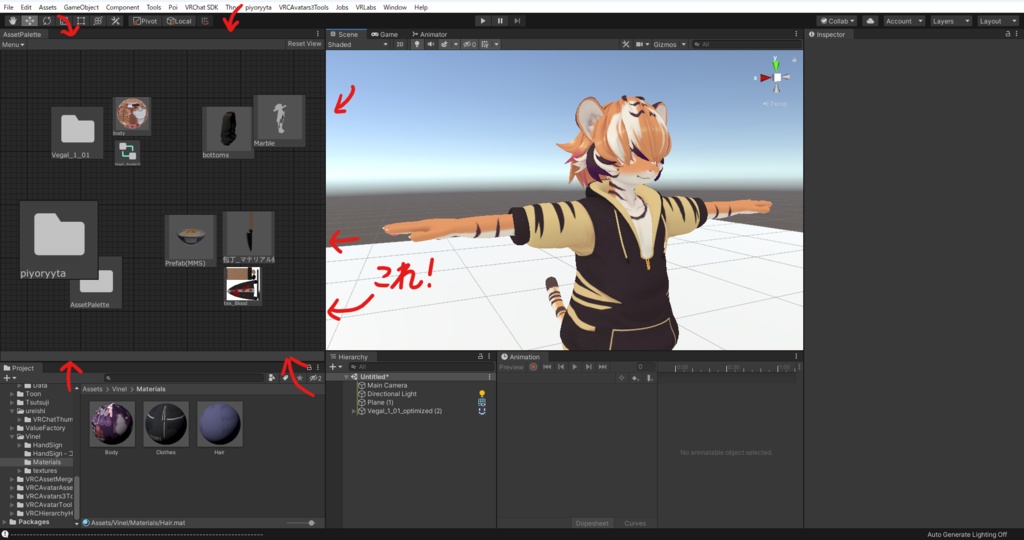Toggle scene lighting bulb icon
The height and width of the screenshot is (540, 1024).
point(417,44)
